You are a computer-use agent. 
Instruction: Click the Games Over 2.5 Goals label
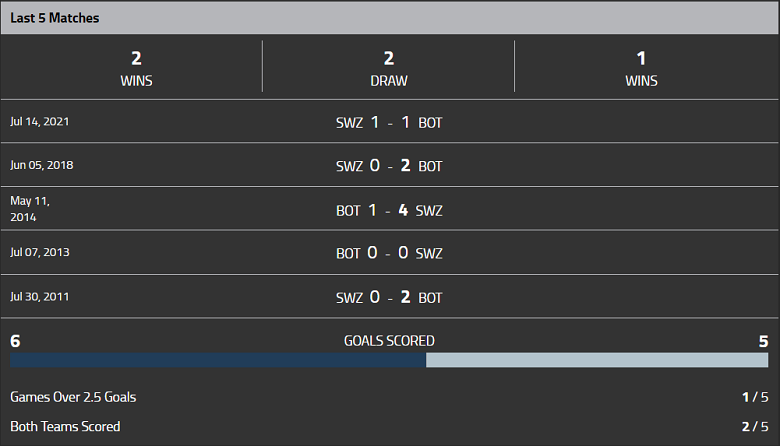tap(73, 397)
